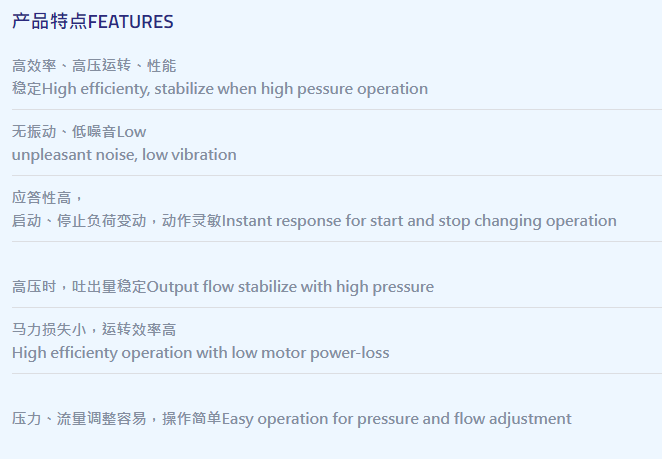The height and width of the screenshot is (459, 662).
Task: Click the 无振动、低噪音Low line
Action: [x=79, y=132]
